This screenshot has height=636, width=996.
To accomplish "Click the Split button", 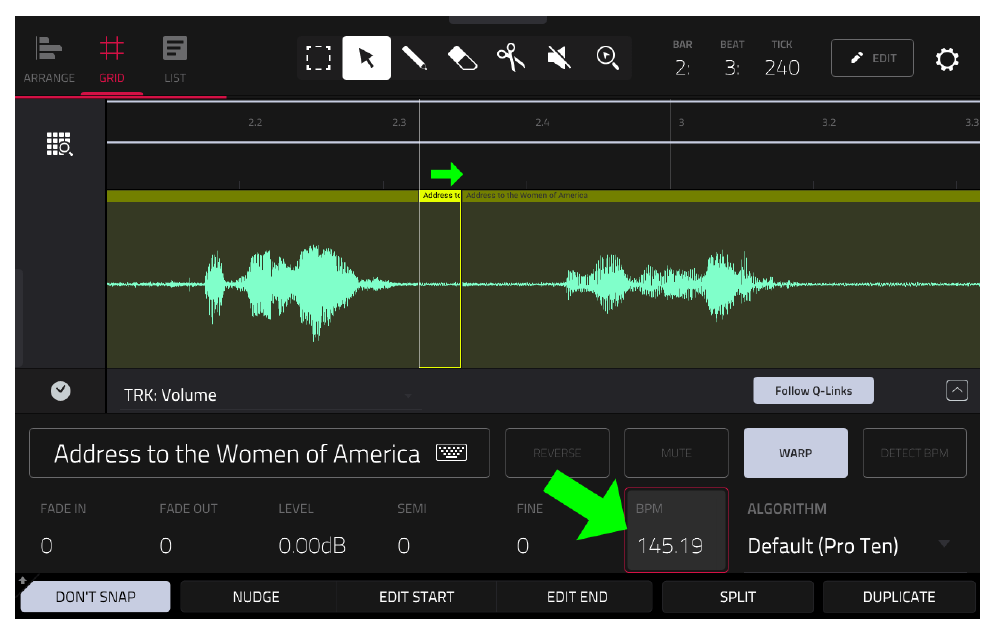I will (737, 597).
